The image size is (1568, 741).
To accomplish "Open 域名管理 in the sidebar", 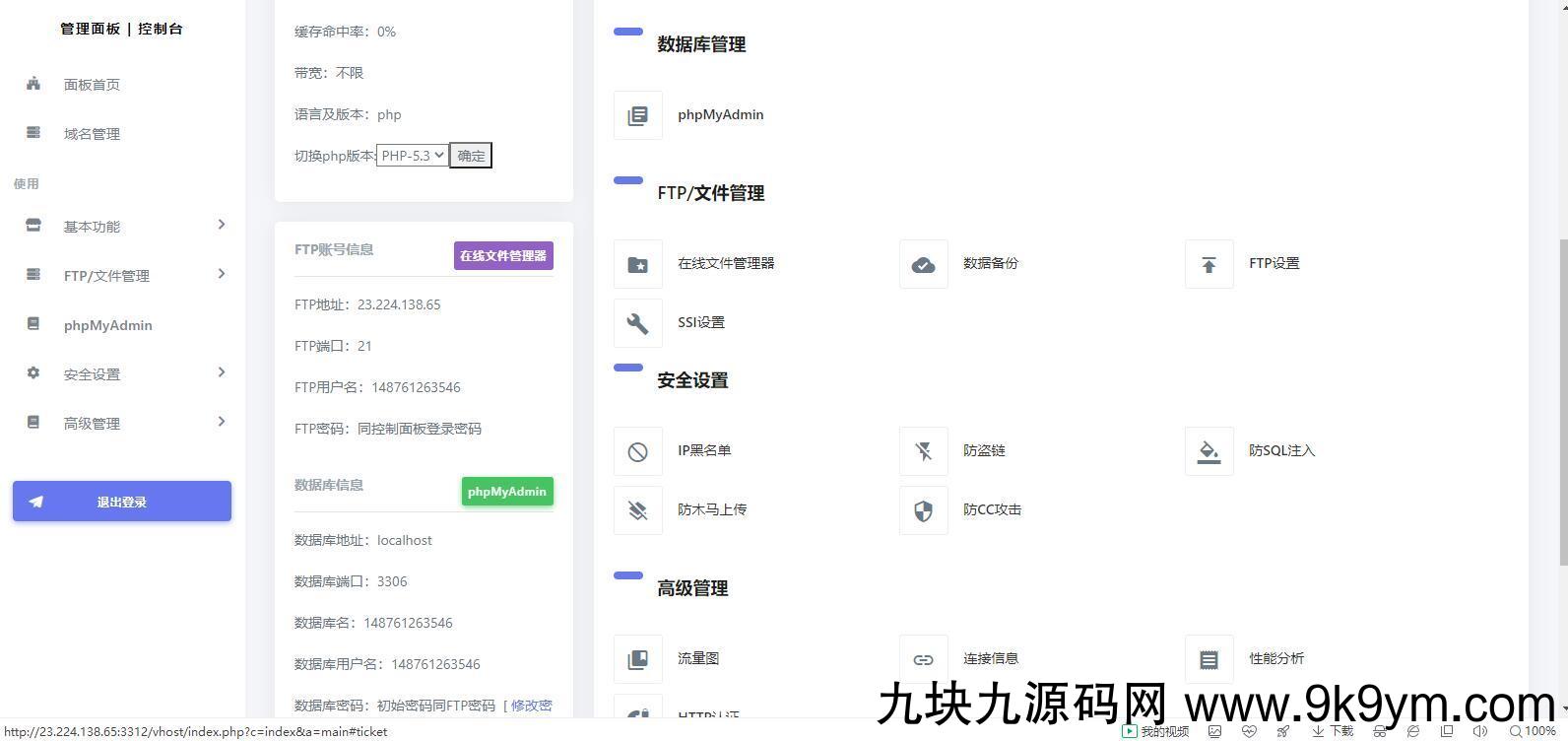I will (92, 134).
